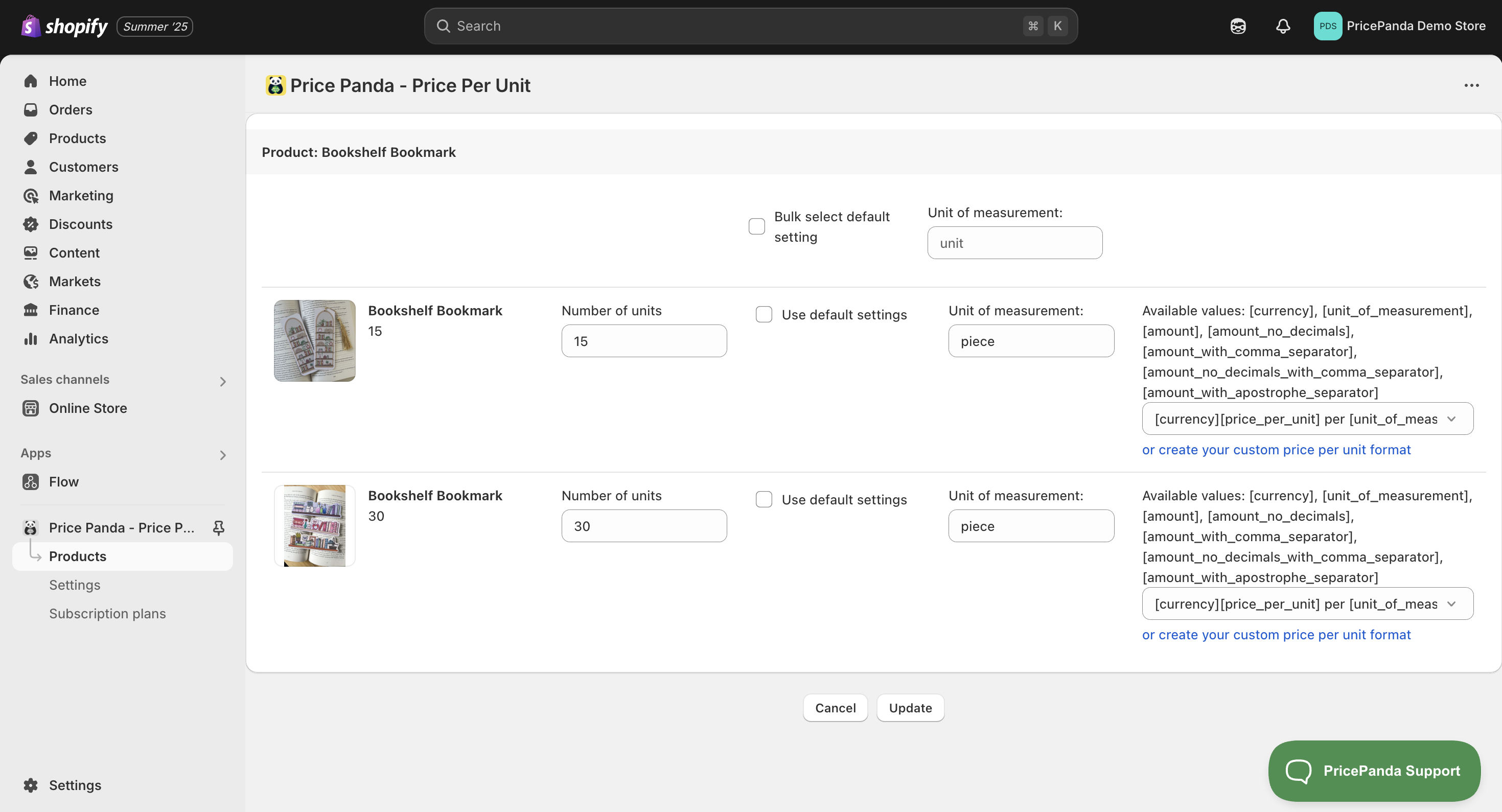Click Number of units field showing 30
1502x812 pixels.
coord(644,526)
